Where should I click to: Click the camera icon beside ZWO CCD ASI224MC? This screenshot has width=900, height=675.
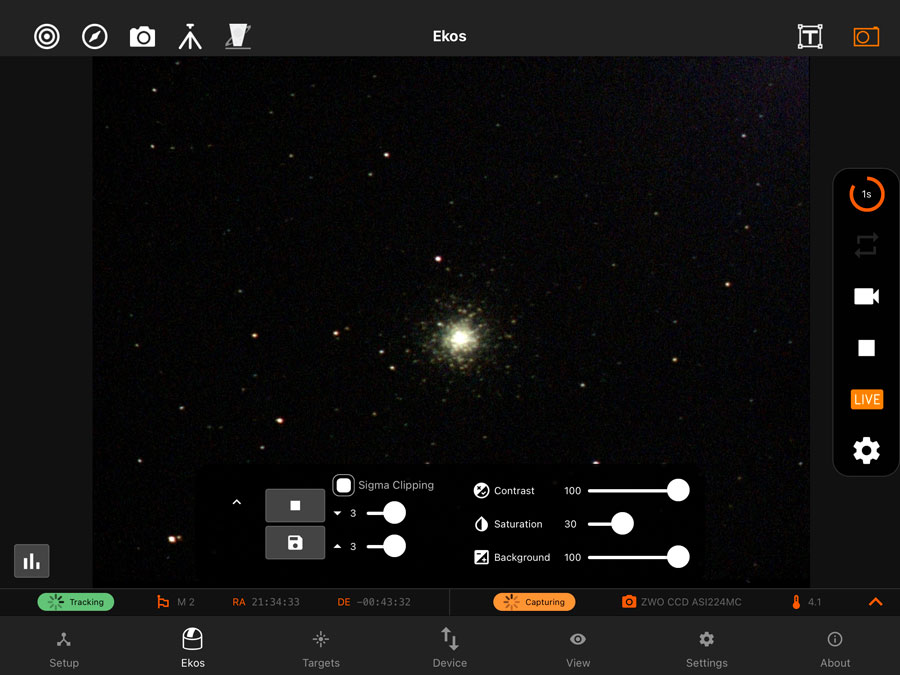tap(629, 602)
